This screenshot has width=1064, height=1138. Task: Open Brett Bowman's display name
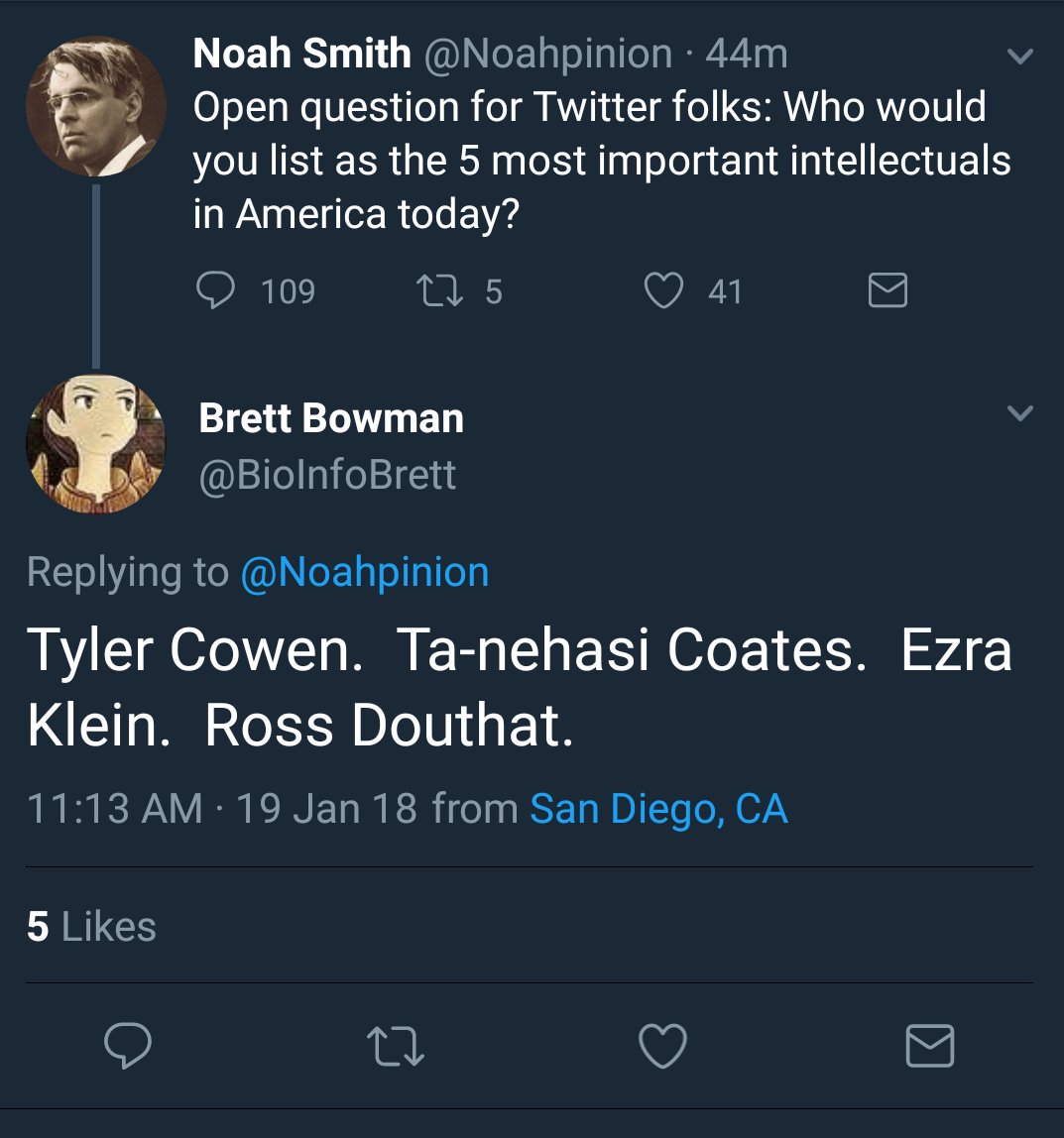click(331, 418)
